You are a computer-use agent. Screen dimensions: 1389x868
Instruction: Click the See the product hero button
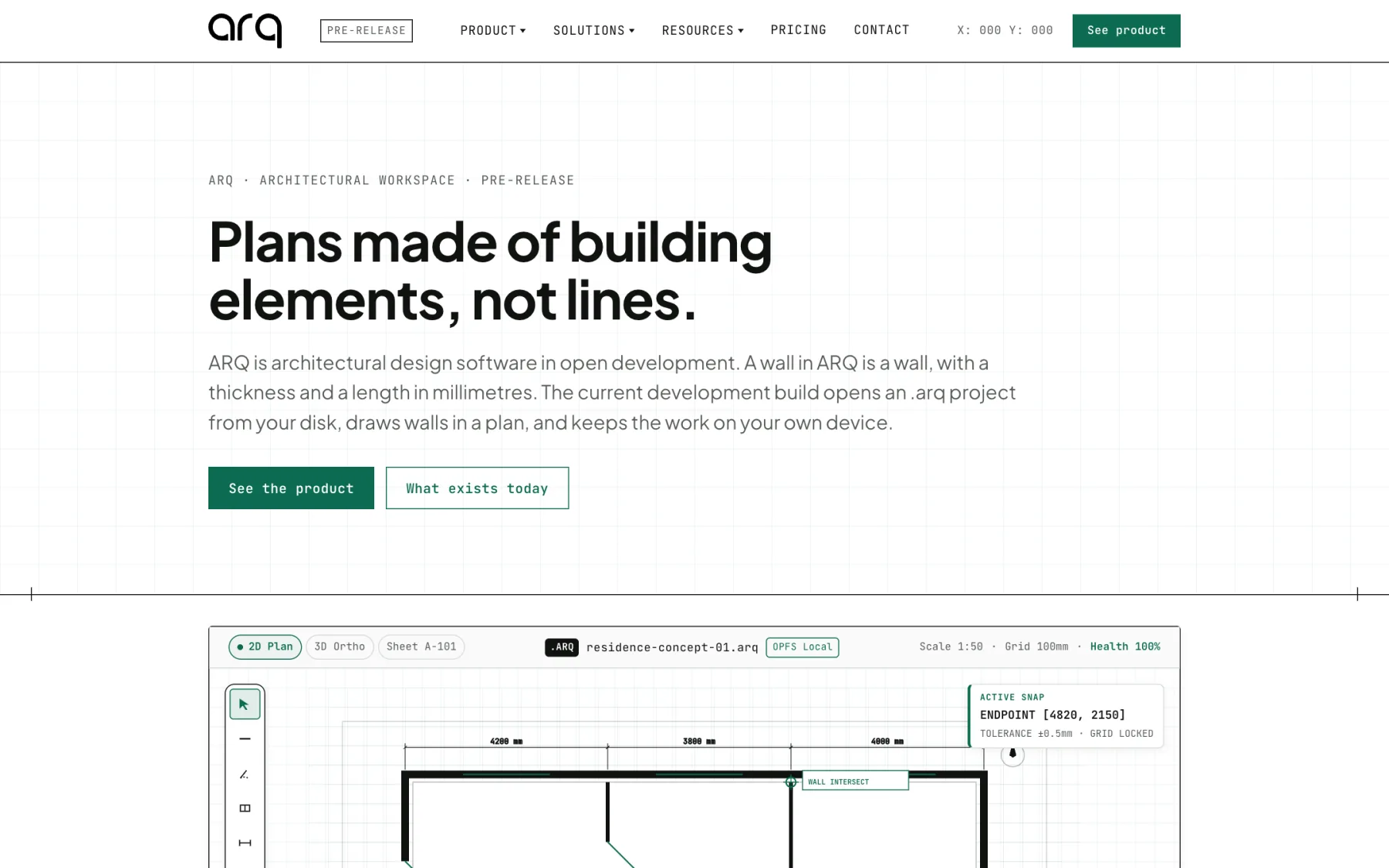291,488
